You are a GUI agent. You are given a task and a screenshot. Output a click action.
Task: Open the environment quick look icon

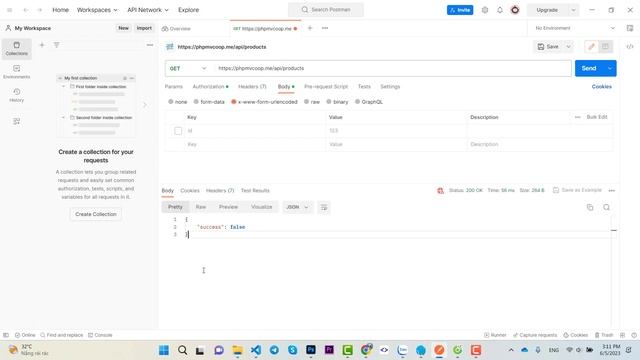(630, 28)
